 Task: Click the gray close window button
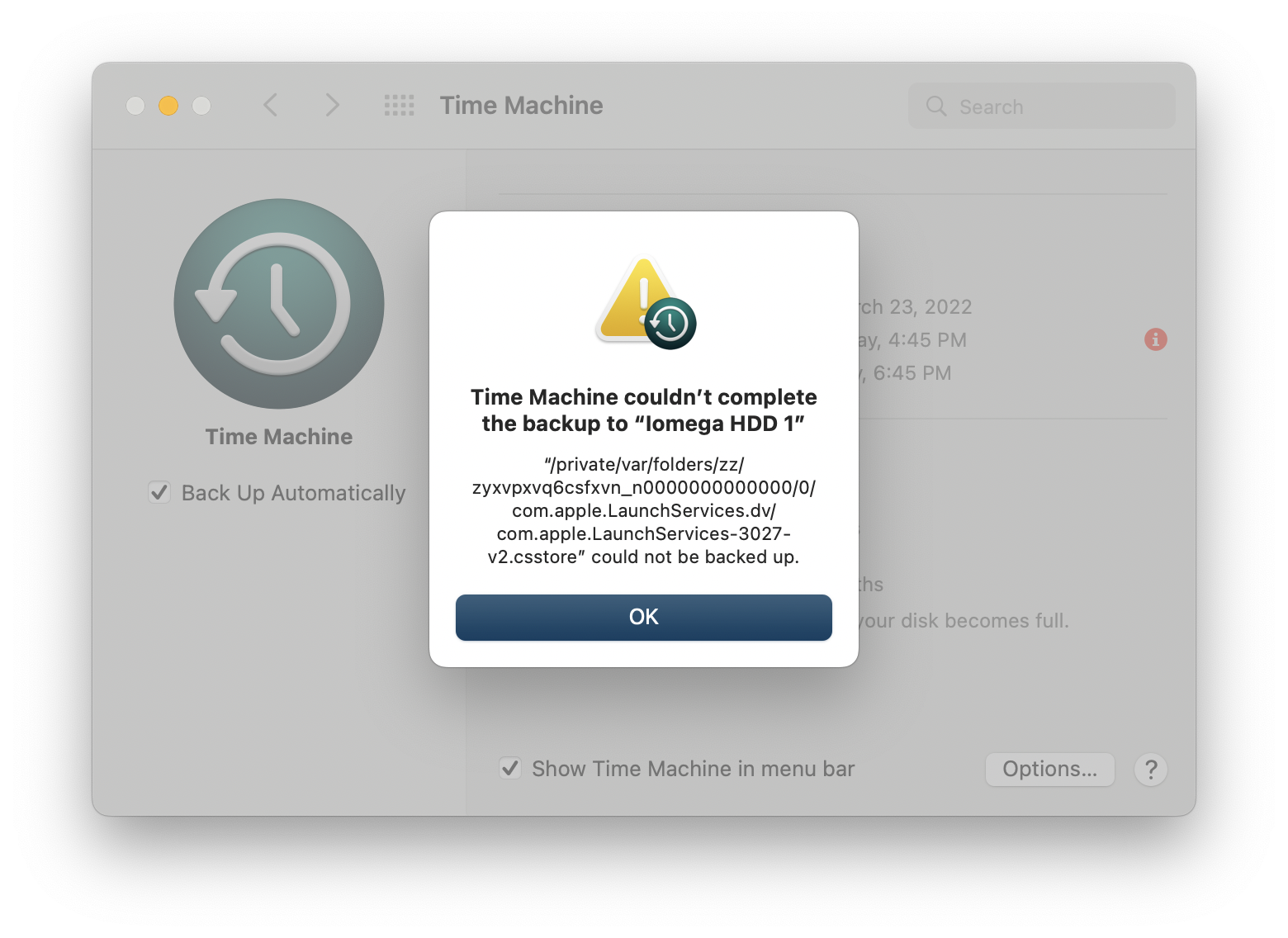135,106
